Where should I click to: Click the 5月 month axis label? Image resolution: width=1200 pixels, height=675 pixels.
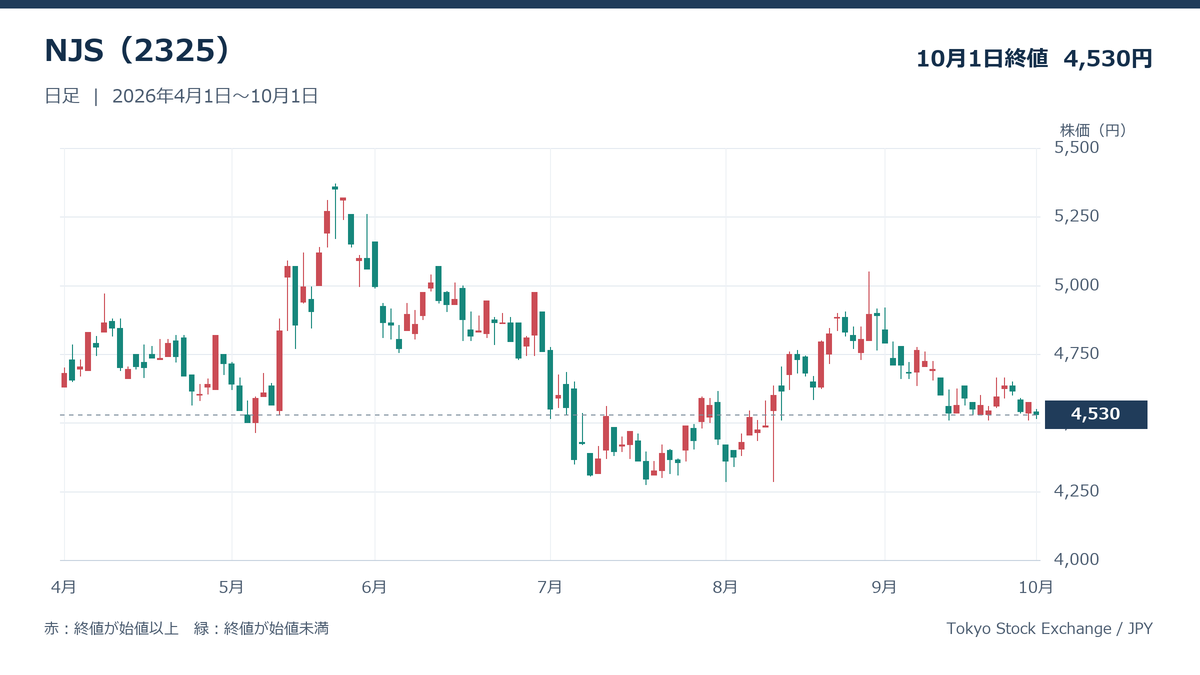pos(232,586)
